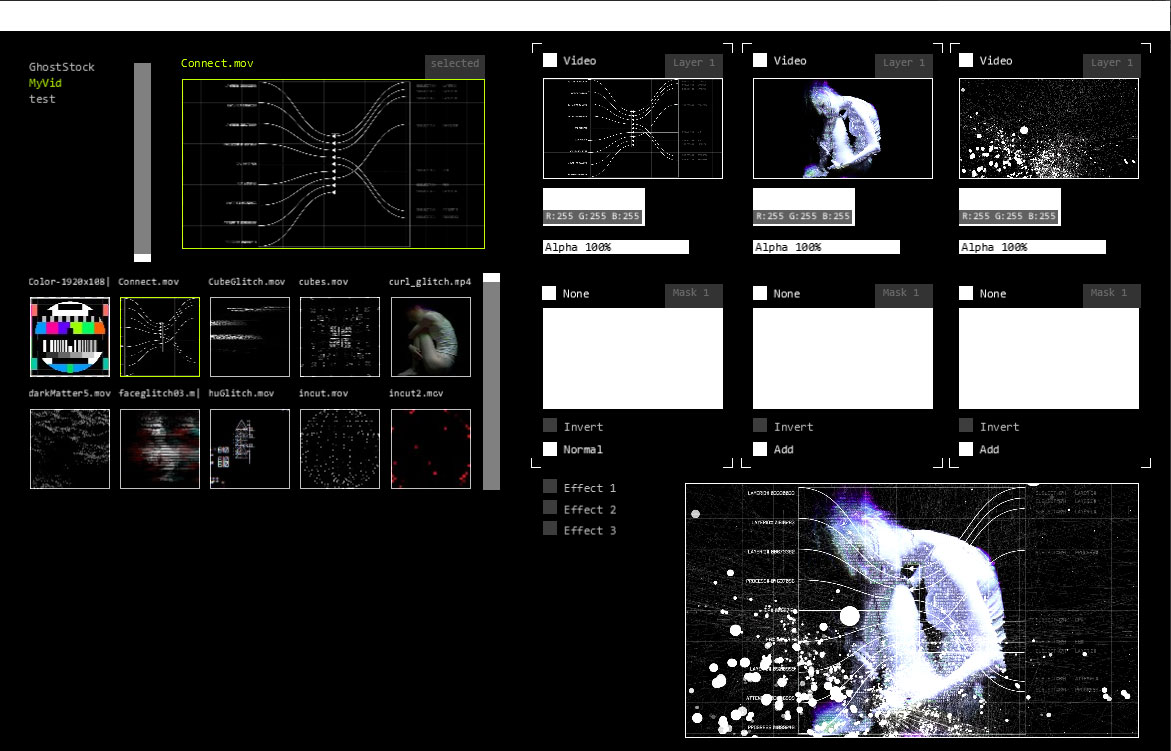1171x751 pixels.
Task: Choose the cubes.mov clip thumbnail
Action: (340, 337)
